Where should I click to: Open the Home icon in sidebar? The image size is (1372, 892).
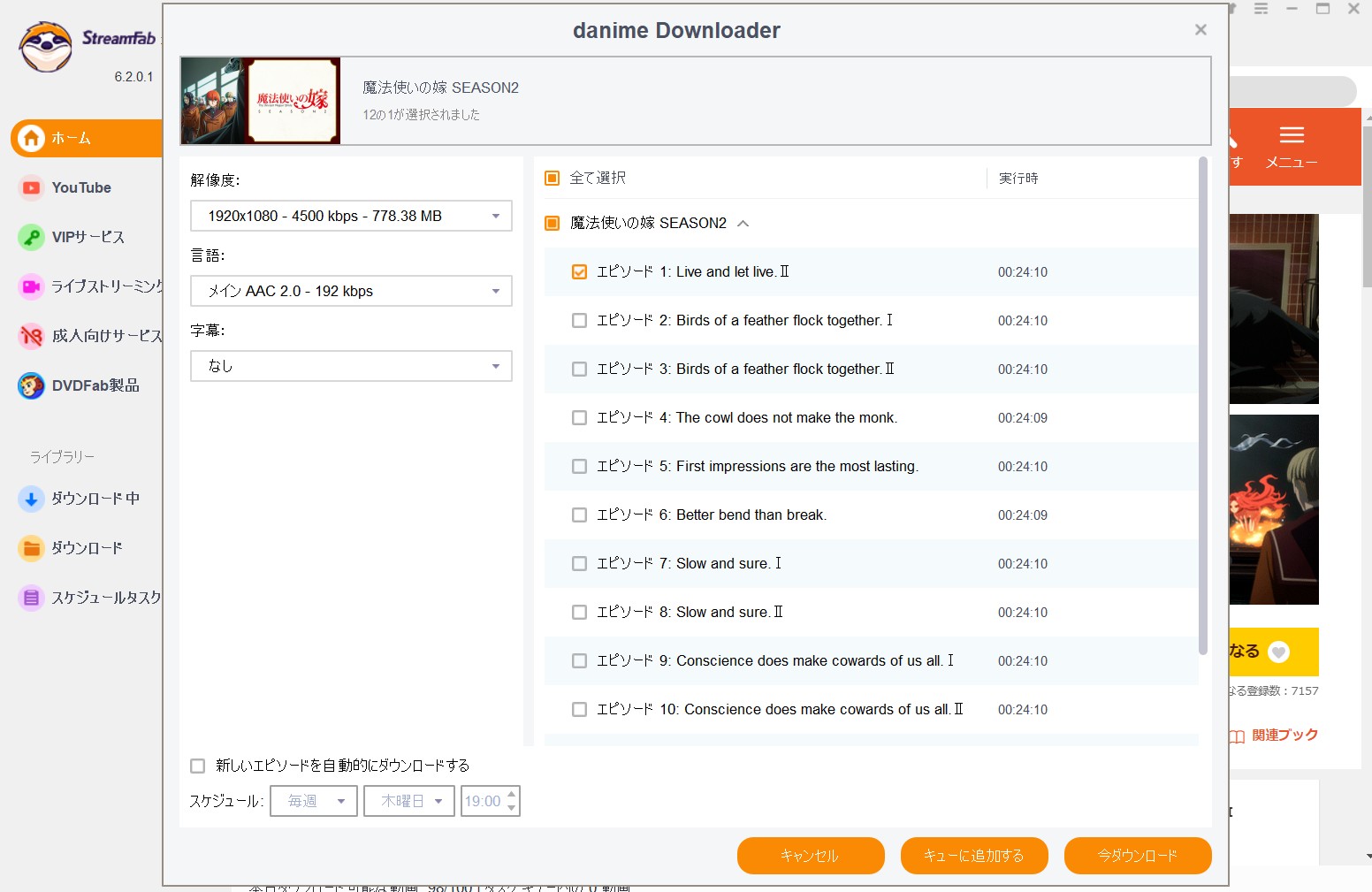(x=32, y=138)
